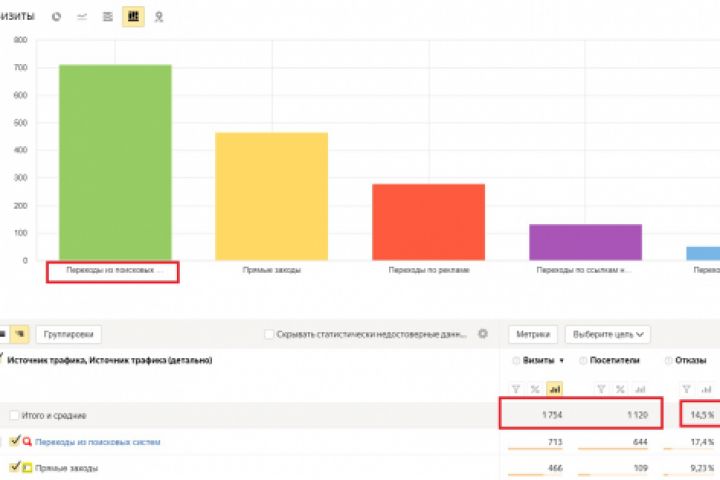Switch to map chart view
The height and width of the screenshot is (480, 720).
click(159, 17)
